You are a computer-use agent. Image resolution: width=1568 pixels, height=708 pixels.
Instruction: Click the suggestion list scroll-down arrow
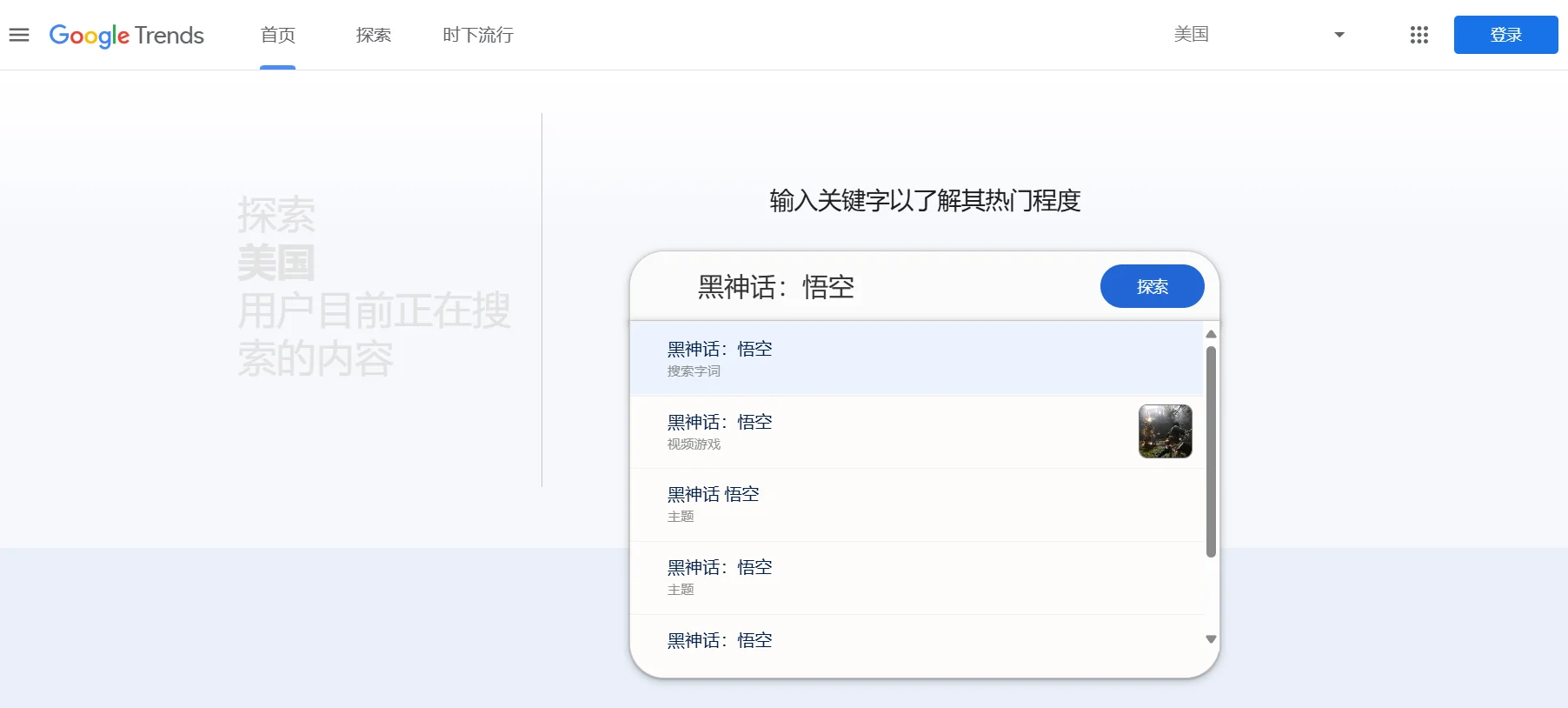(x=1211, y=639)
